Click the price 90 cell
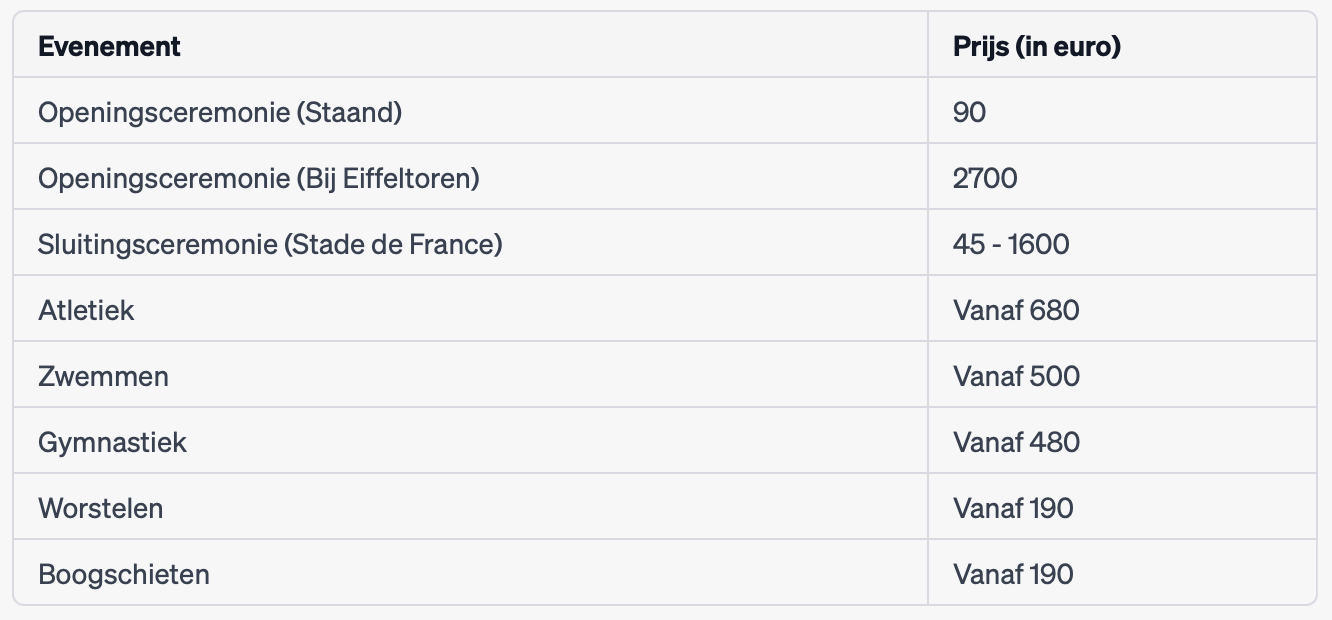 pyautogui.click(x=970, y=112)
